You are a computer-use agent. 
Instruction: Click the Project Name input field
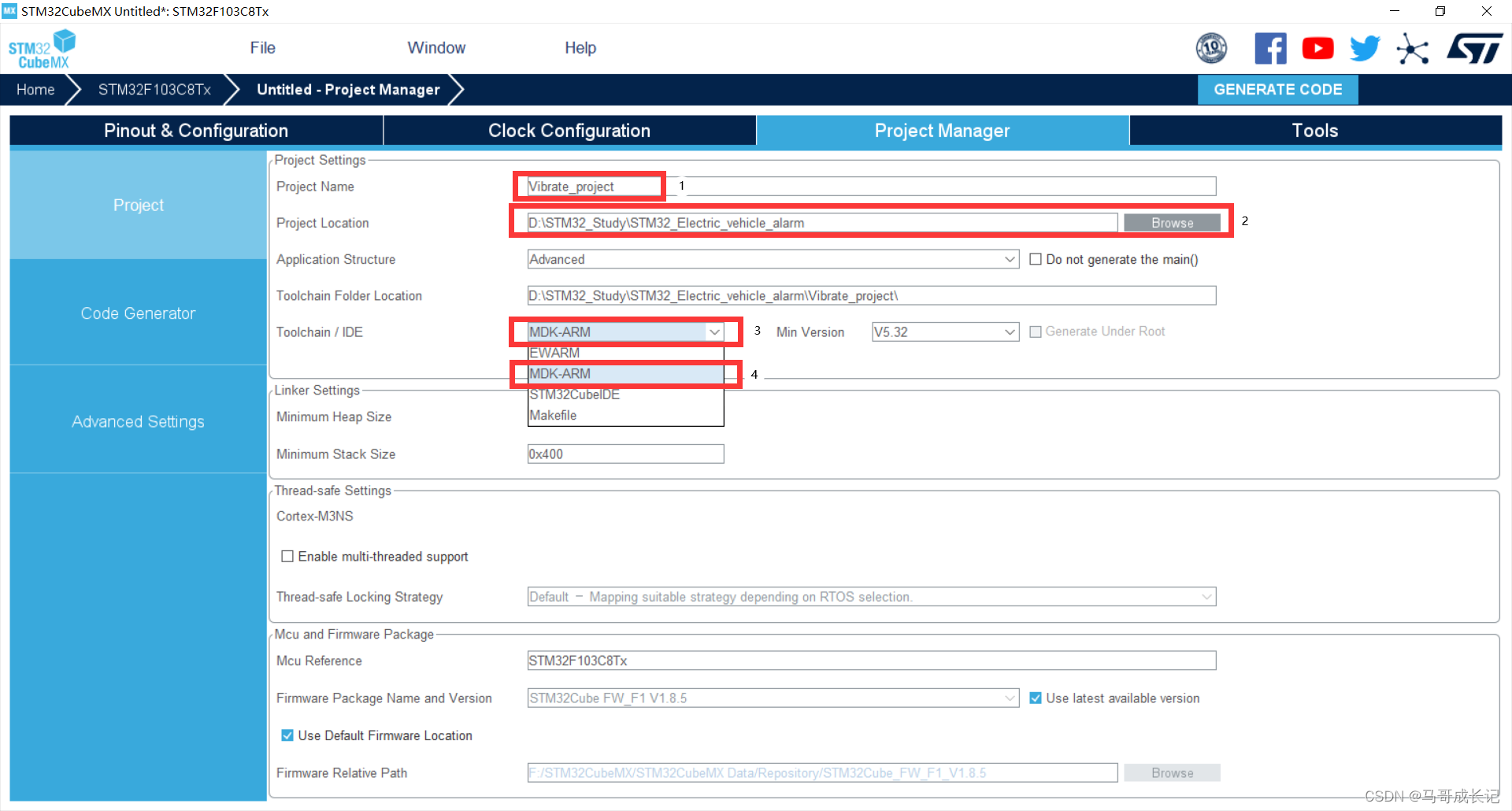pos(872,187)
